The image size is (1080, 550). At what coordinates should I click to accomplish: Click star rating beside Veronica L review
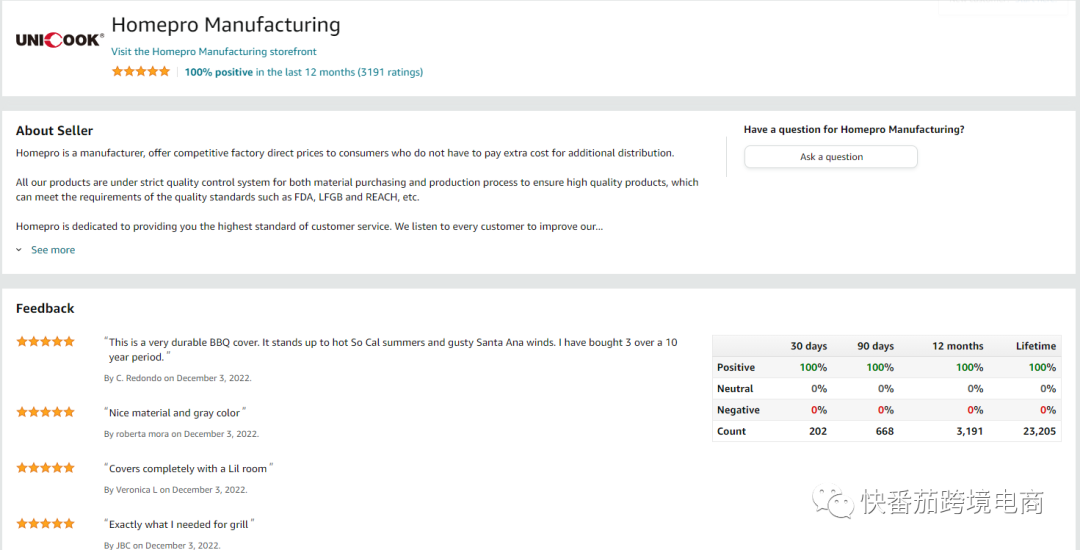(45, 468)
